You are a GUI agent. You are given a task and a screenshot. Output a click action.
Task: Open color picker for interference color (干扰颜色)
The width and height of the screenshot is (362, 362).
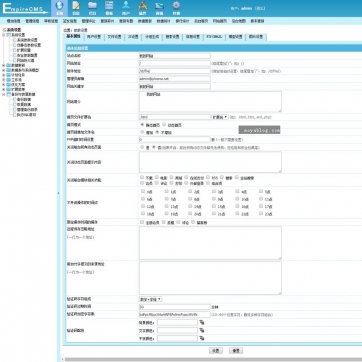(x=202, y=338)
